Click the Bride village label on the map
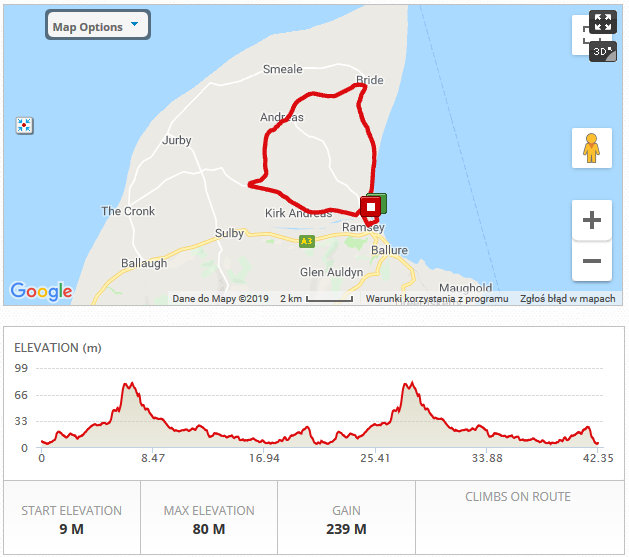Viewport: 629px width, 557px height. click(370, 80)
